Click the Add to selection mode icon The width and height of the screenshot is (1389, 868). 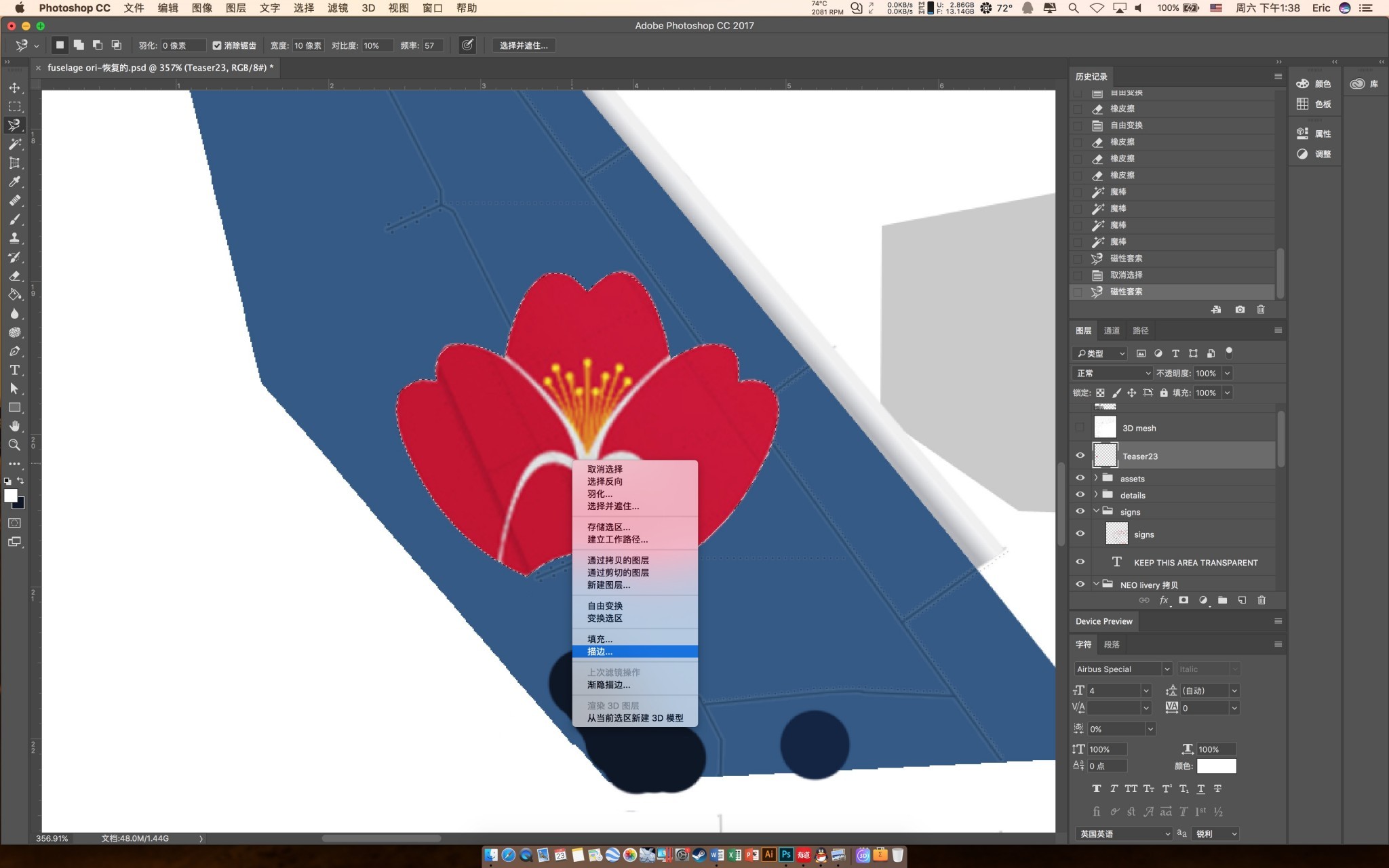pos(79,45)
